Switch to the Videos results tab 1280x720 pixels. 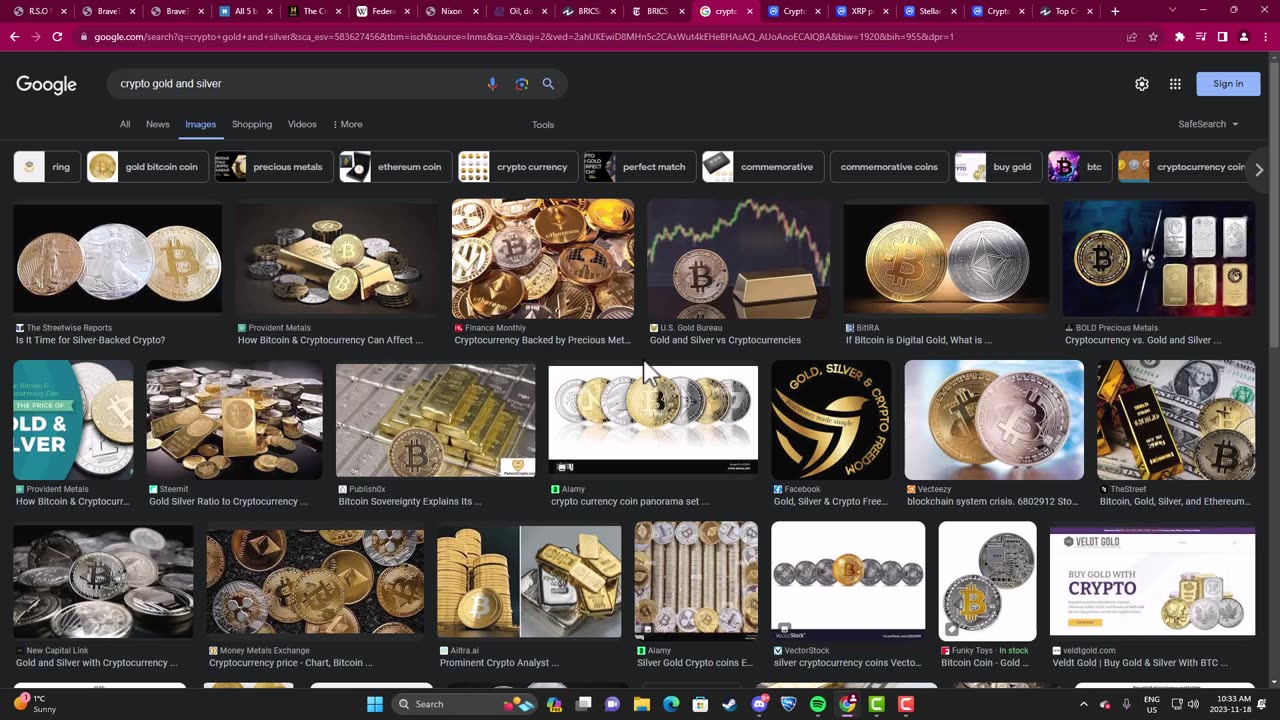tap(302, 124)
